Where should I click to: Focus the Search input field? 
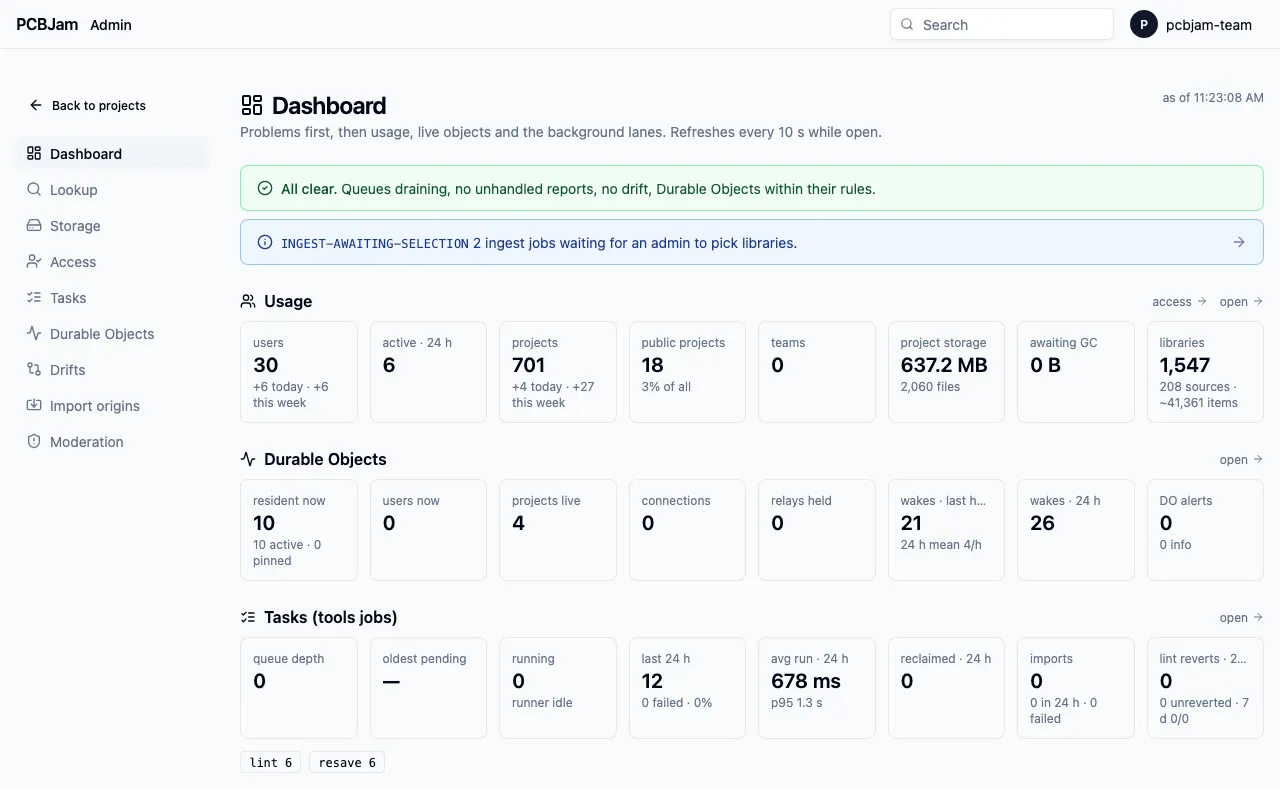1002,24
